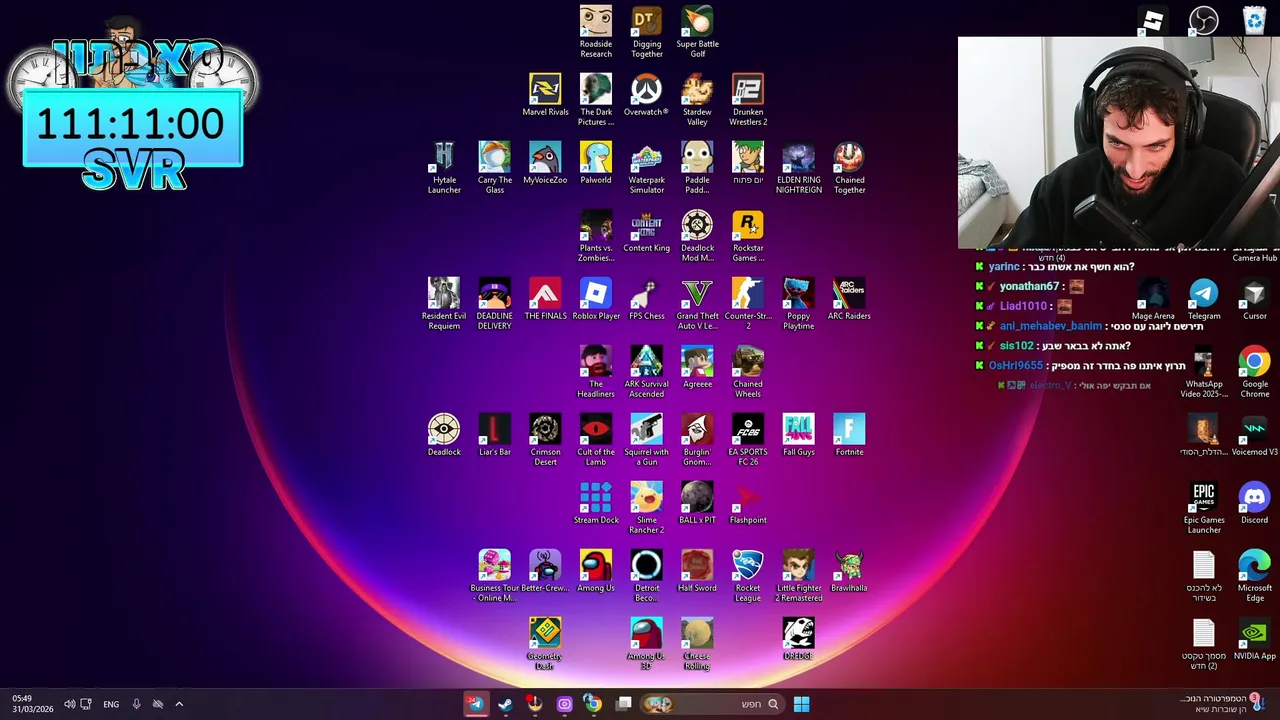Open the Rockstar Games launcher icon
Viewport: 1280px width, 720px height.
[x=748, y=236]
